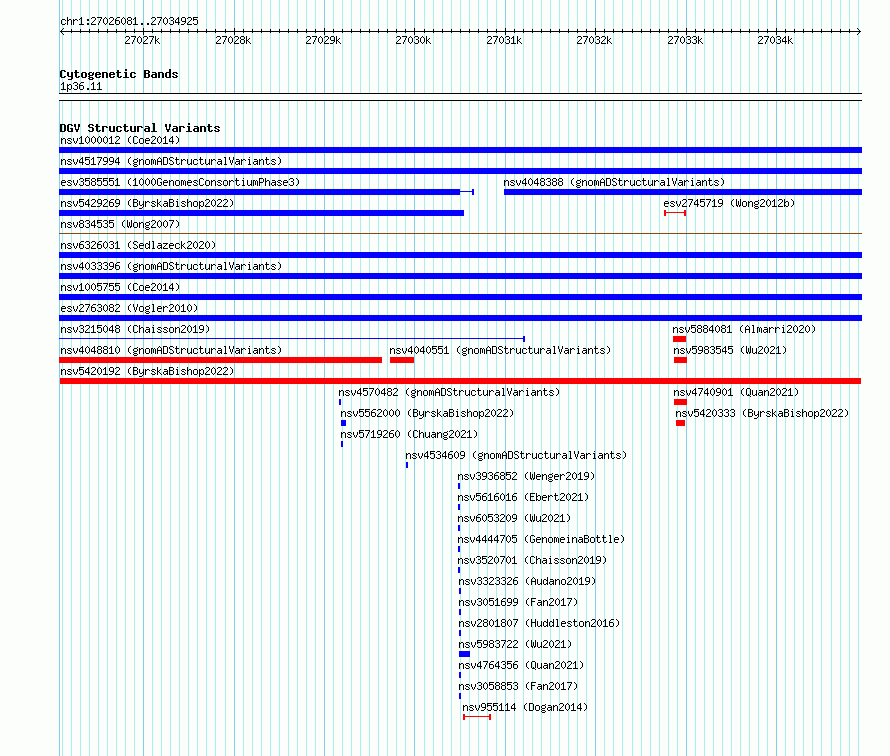Click the esv2745719 (Wong2012b) label
Image resolution: width=890 pixels, height=756 pixels.
pyautogui.click(x=729, y=203)
